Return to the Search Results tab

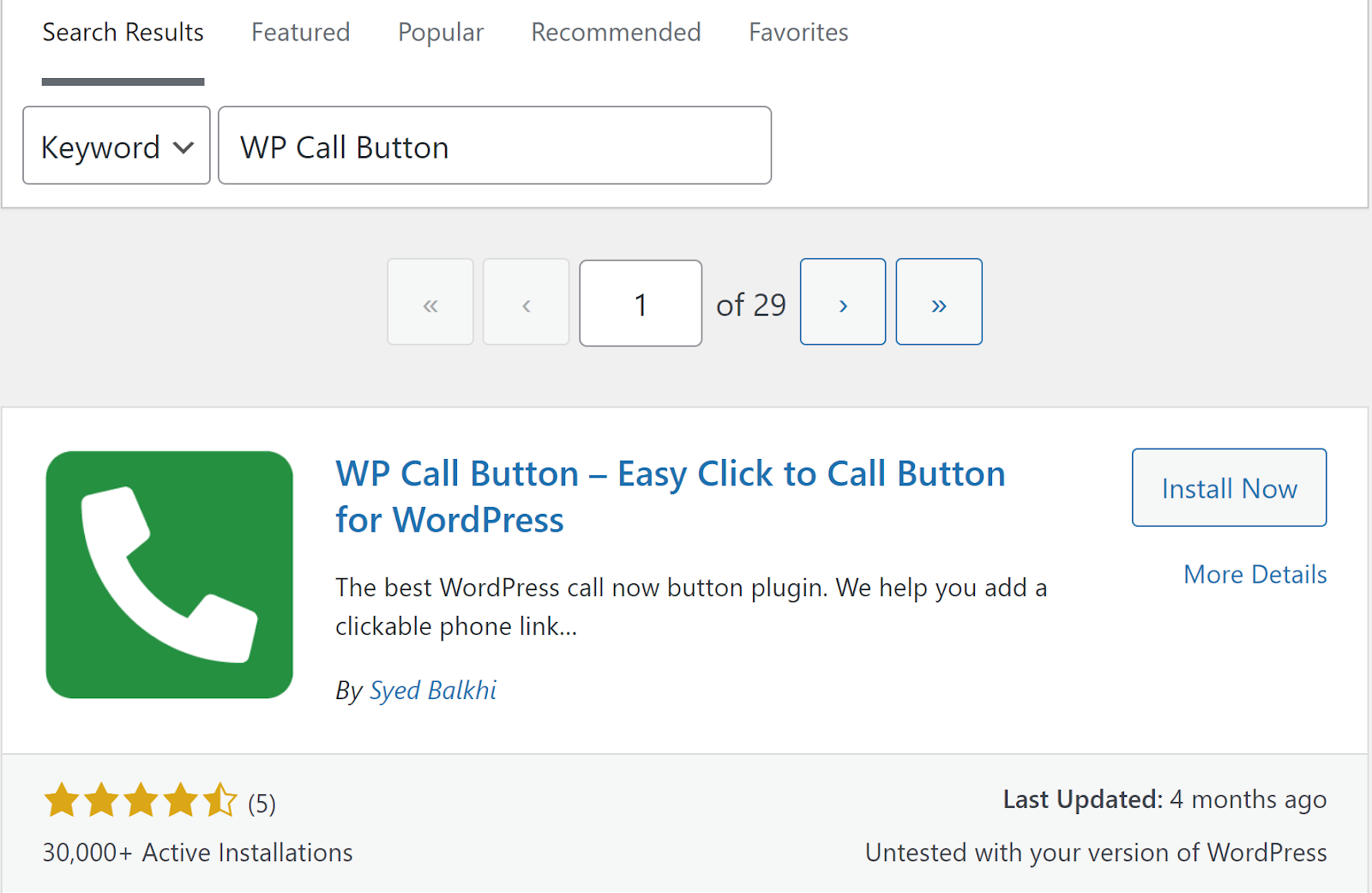pyautogui.click(x=123, y=33)
